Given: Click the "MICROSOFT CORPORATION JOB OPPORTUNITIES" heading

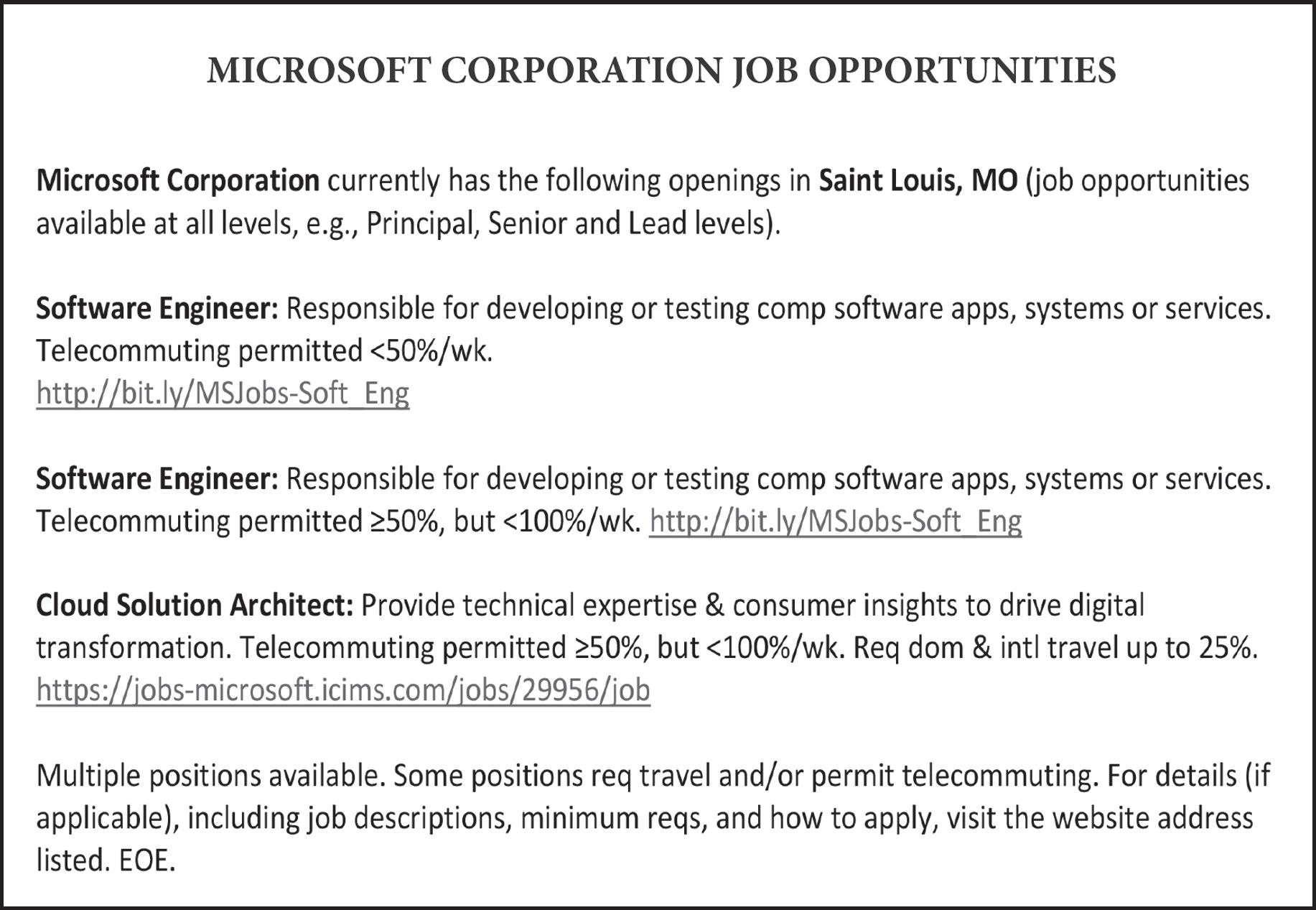Looking at the screenshot, I should point(661,71).
